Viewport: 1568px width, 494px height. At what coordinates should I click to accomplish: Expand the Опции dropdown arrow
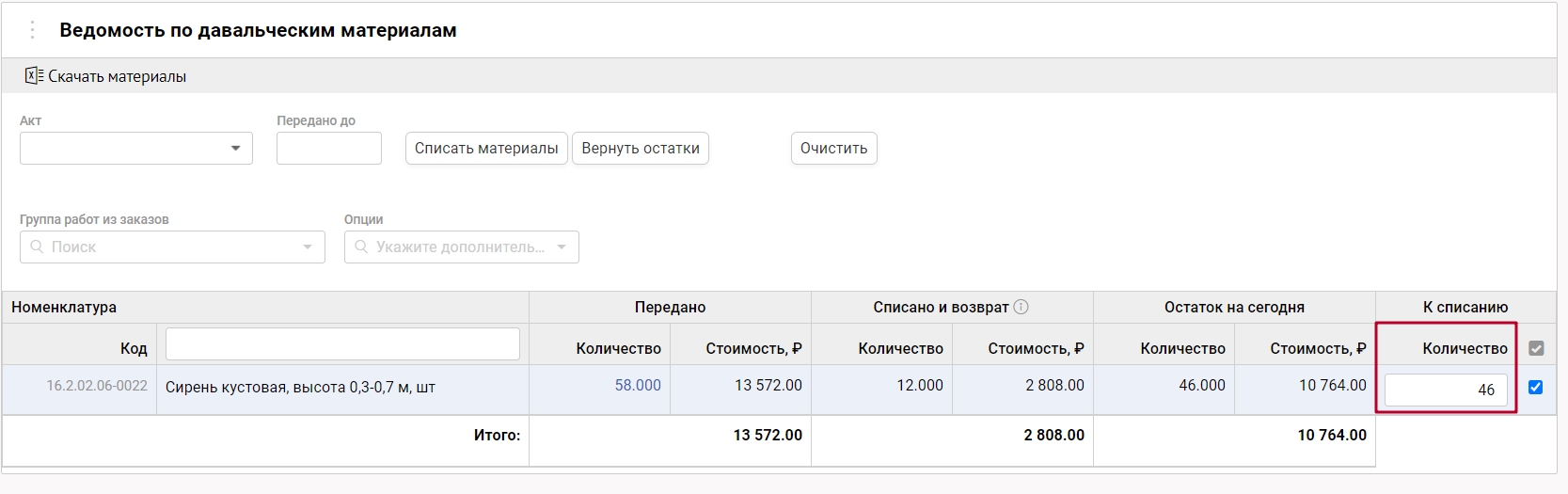[562, 247]
